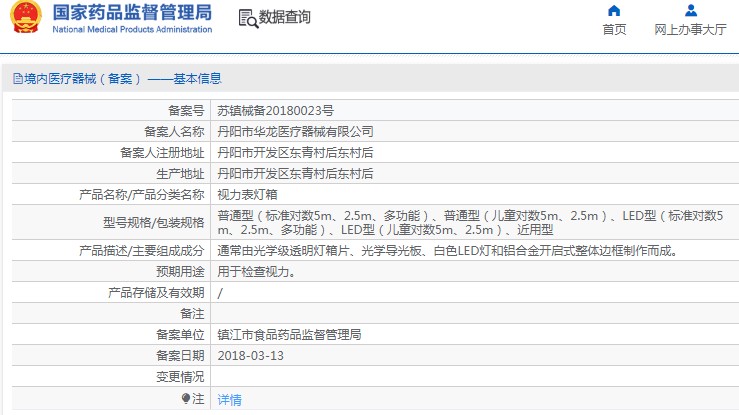
Task: Select product name 视力表灯箱
Action: (247, 195)
